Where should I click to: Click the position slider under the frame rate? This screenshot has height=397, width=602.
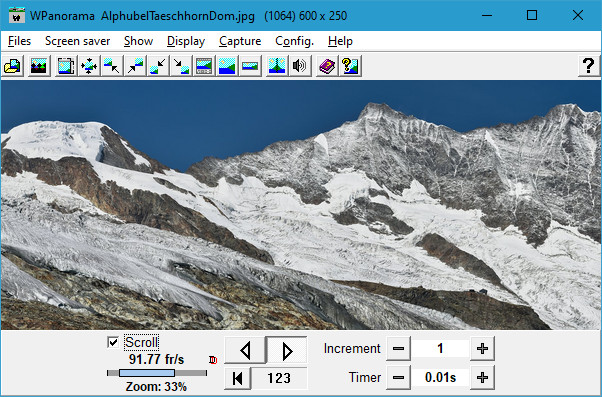157,373
